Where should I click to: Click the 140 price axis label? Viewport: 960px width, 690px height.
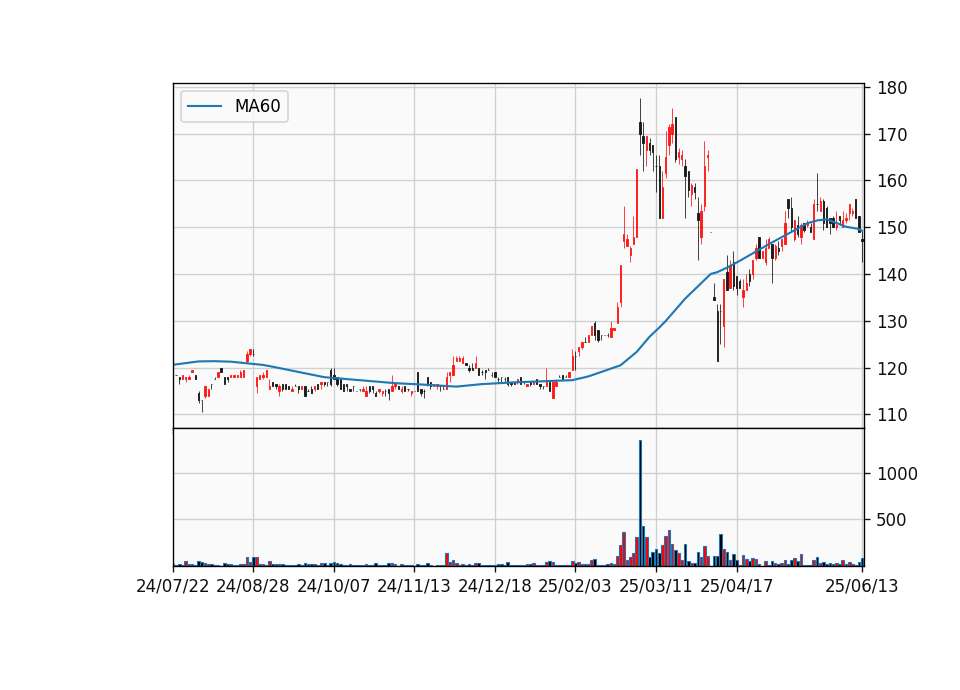pyautogui.click(x=892, y=275)
